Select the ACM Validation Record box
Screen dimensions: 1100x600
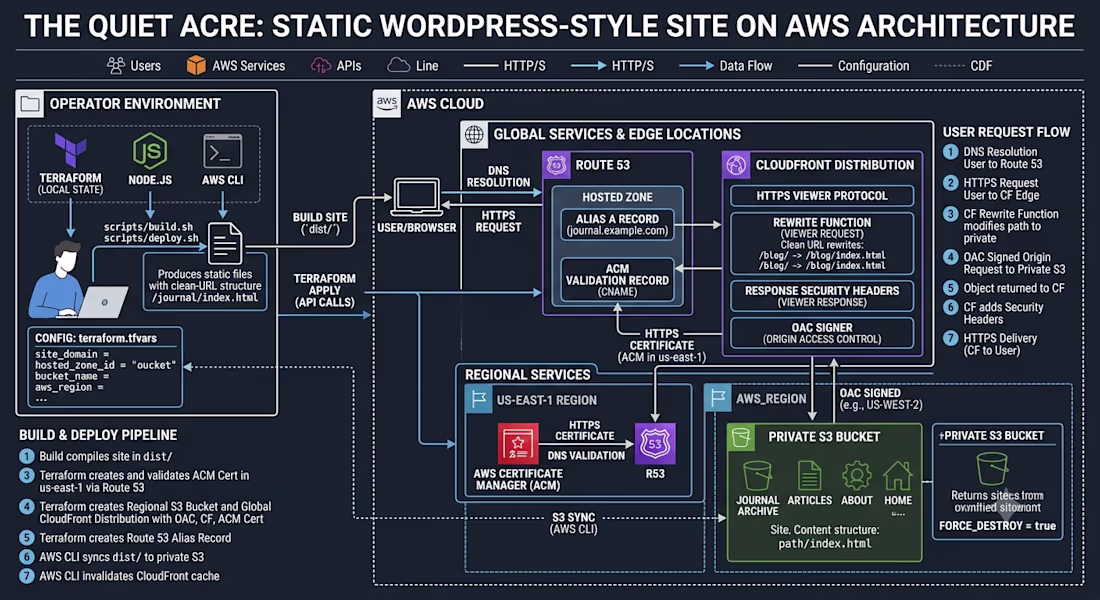click(x=617, y=280)
